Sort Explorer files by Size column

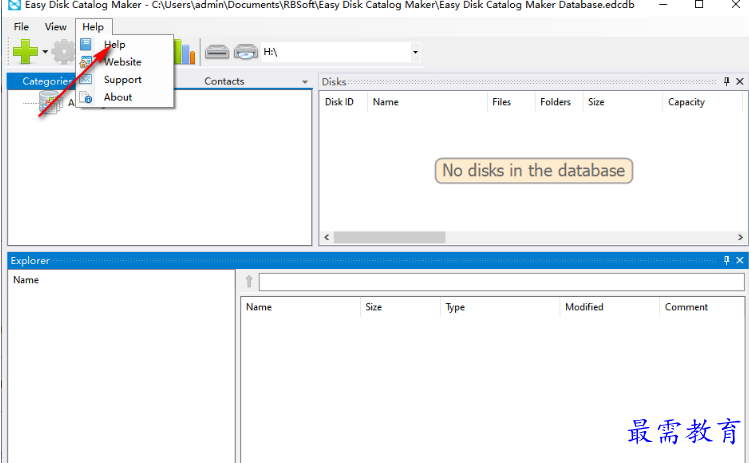tap(400, 307)
